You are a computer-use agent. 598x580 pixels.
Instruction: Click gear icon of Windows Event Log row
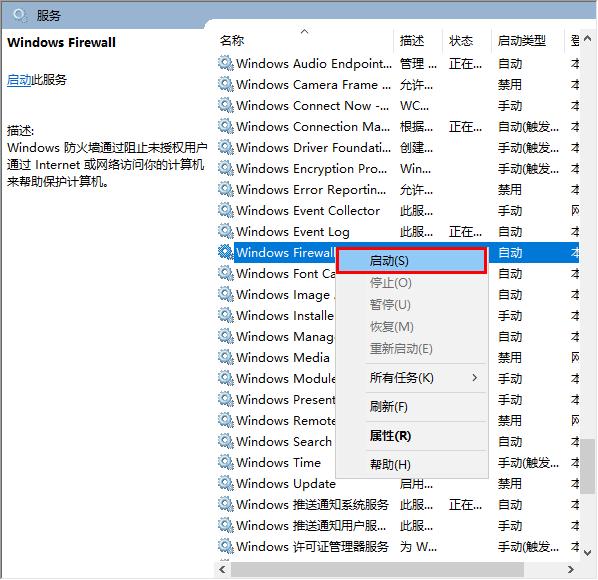pos(225,231)
